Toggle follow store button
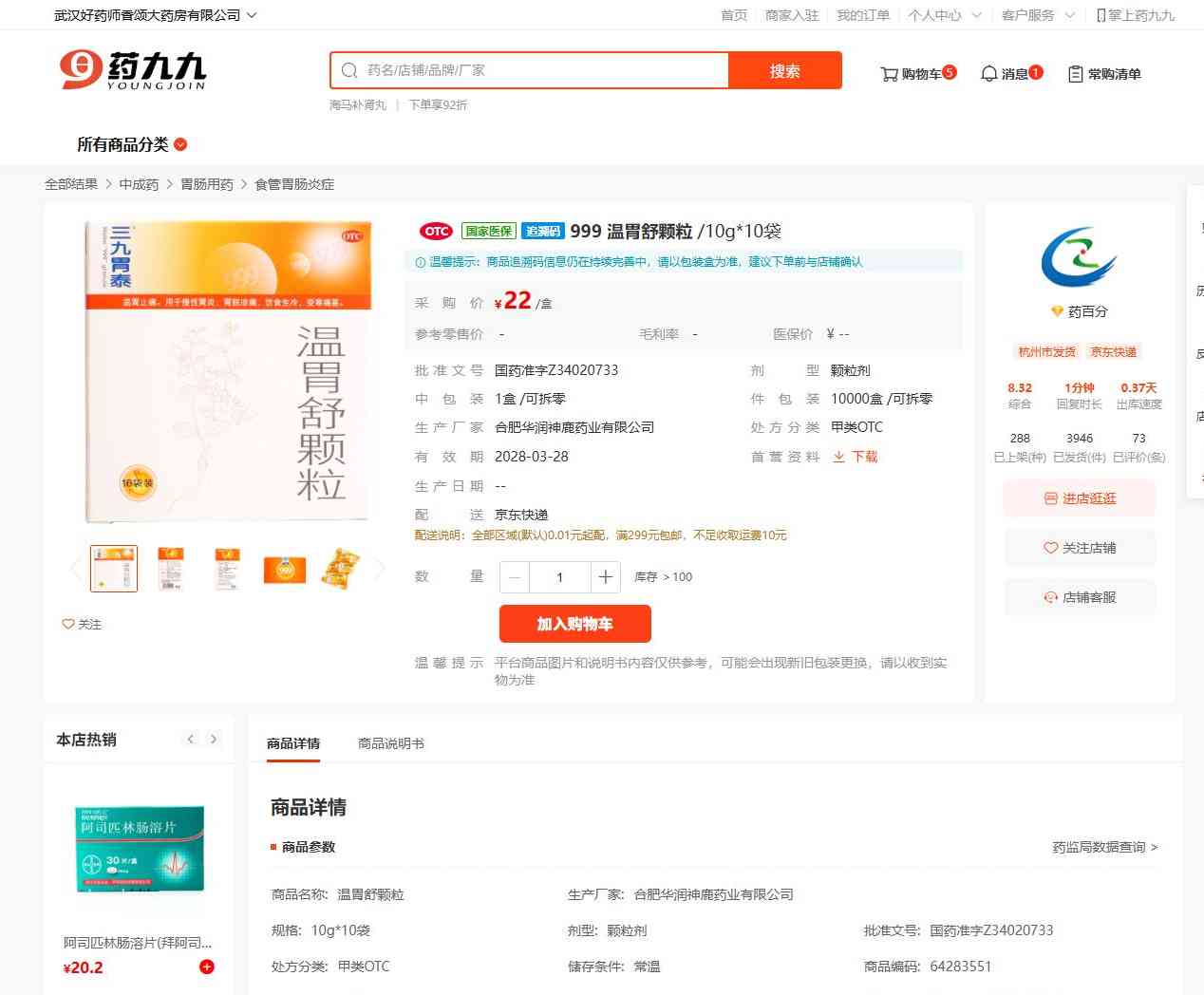Image resolution: width=1204 pixels, height=995 pixels. [1080, 548]
